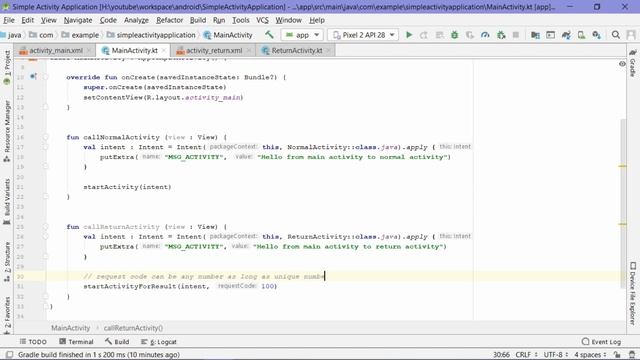Click callReturnActivity() in bottom breadcrumb
Image resolution: width=640 pixels, height=360 pixels.
133,328
